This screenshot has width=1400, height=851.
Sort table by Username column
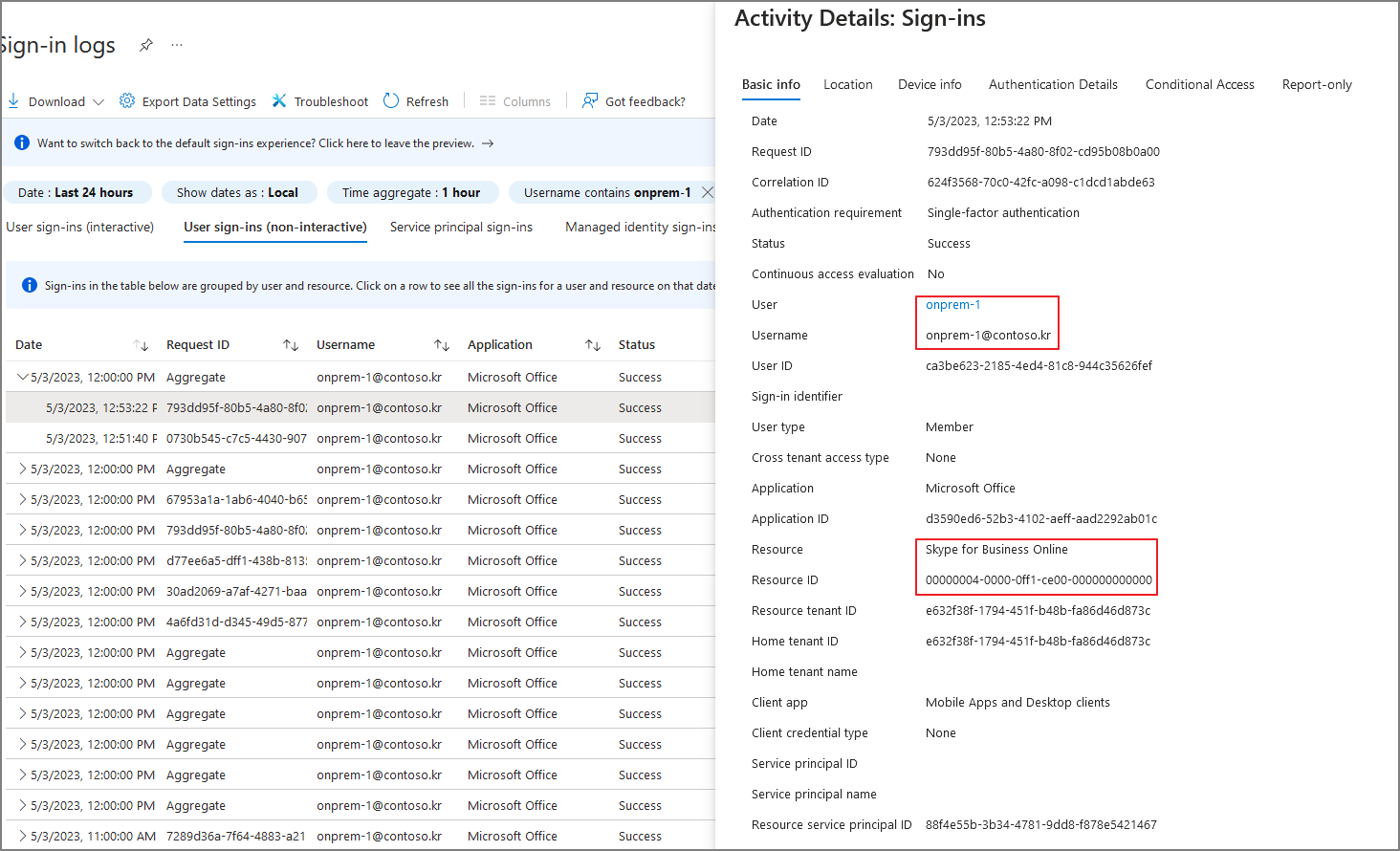coord(442,345)
